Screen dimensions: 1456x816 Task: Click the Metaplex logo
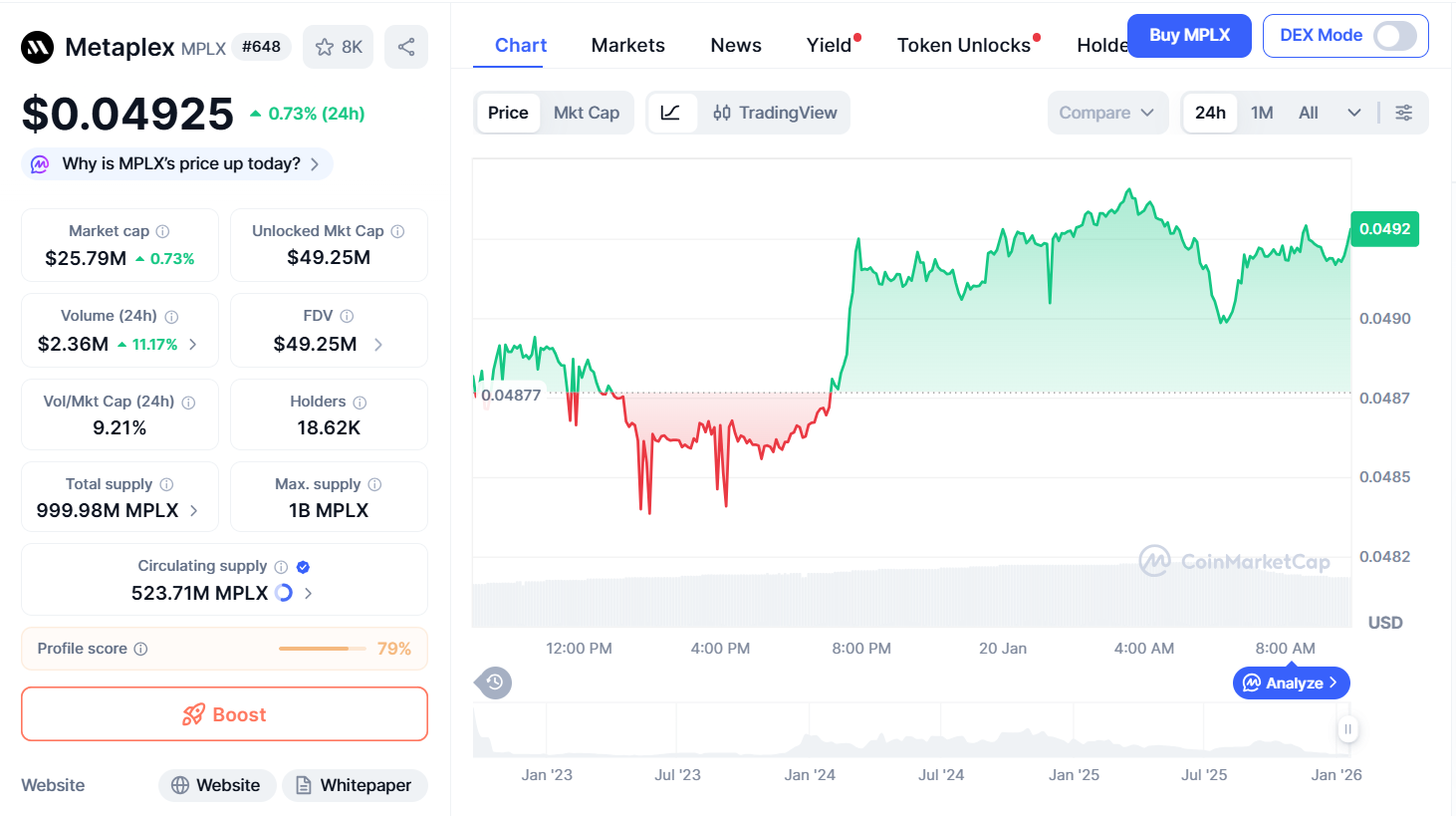click(x=37, y=46)
